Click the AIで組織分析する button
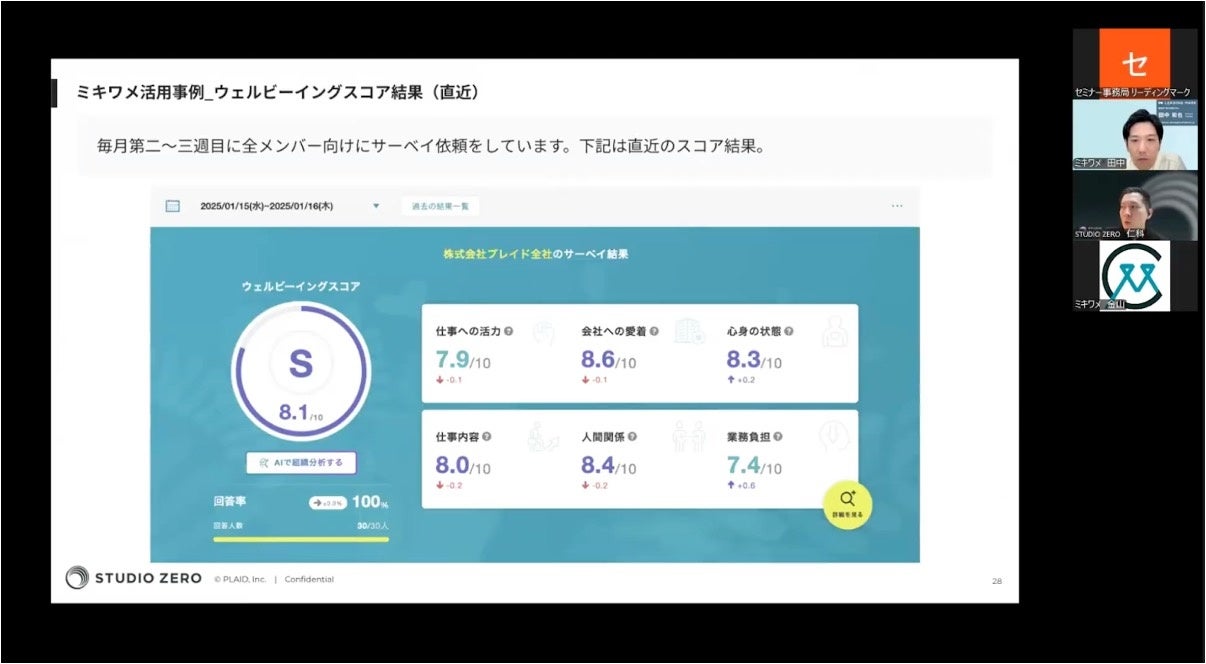The height and width of the screenshot is (664, 1206). point(301,462)
